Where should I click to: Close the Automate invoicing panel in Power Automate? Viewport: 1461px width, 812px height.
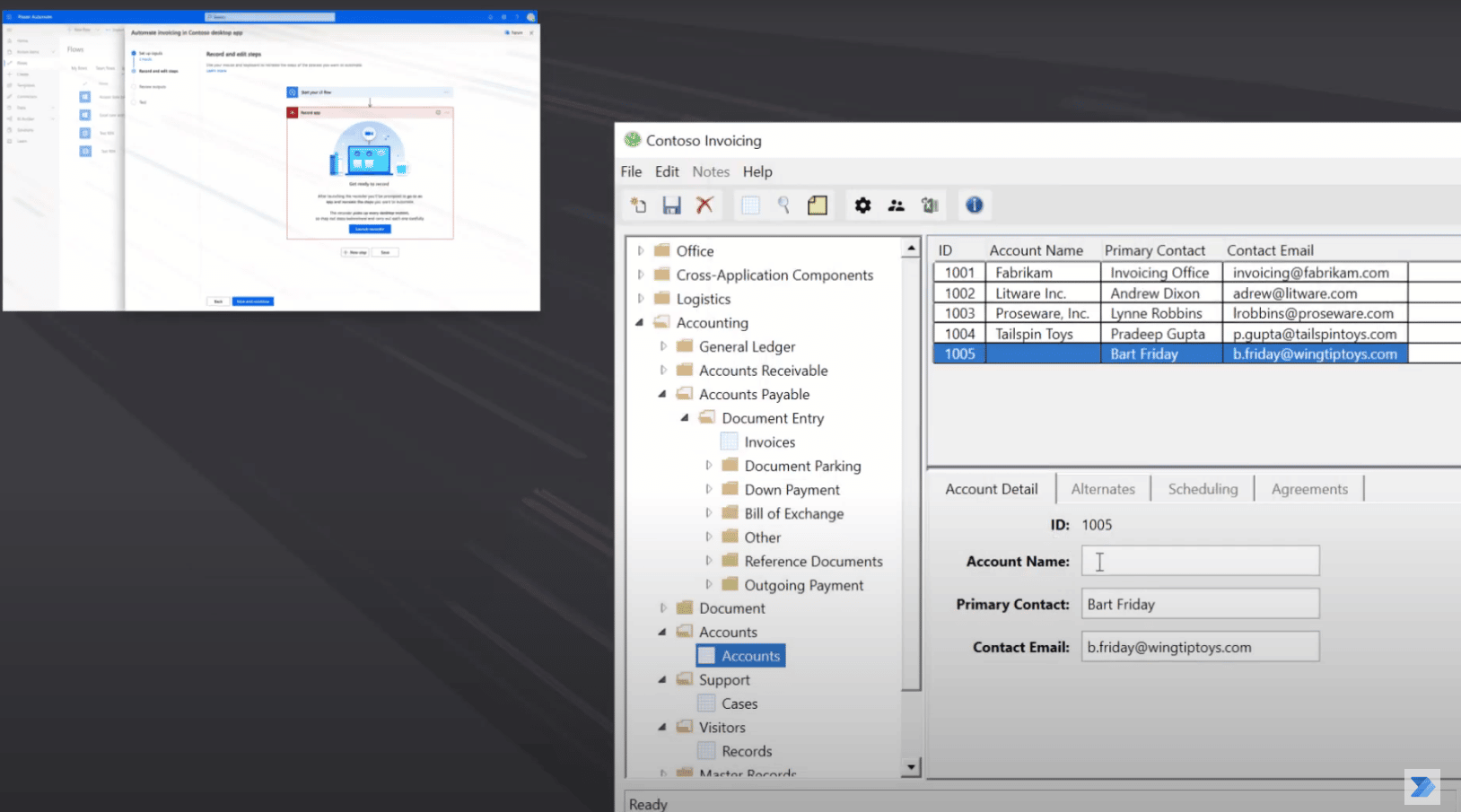531,32
